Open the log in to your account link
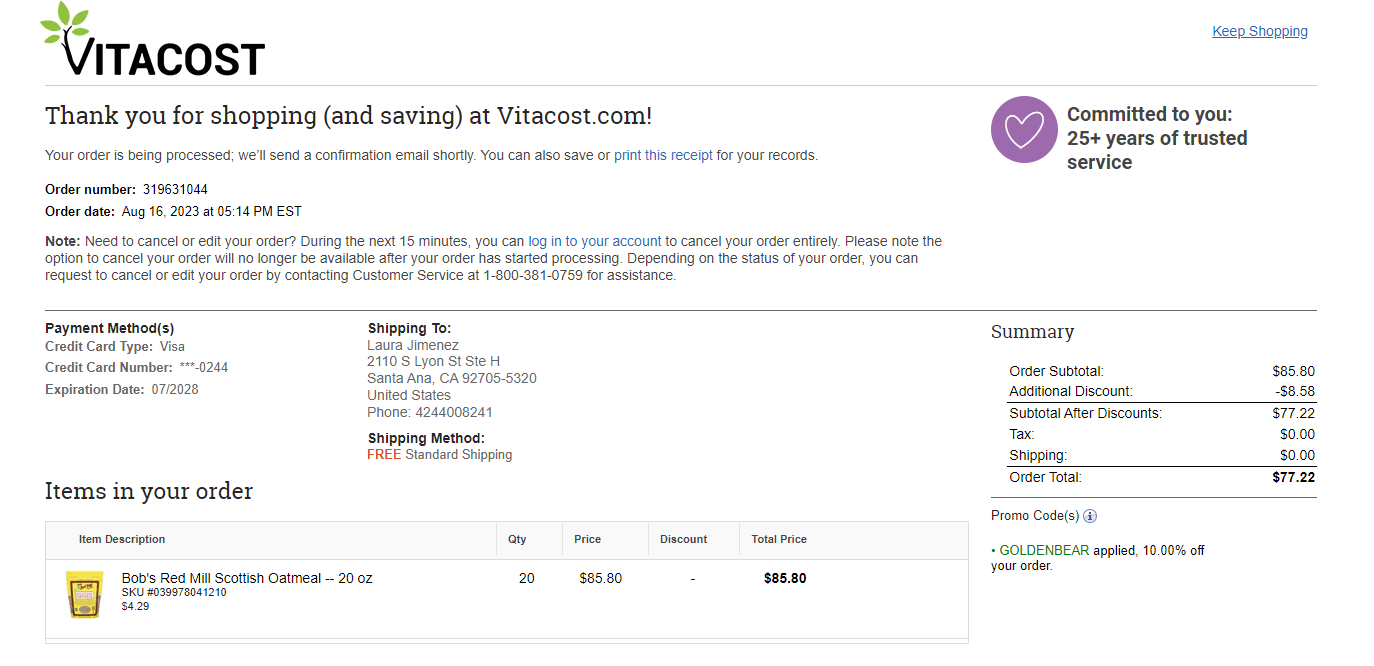The width and height of the screenshot is (1374, 666). (595, 241)
